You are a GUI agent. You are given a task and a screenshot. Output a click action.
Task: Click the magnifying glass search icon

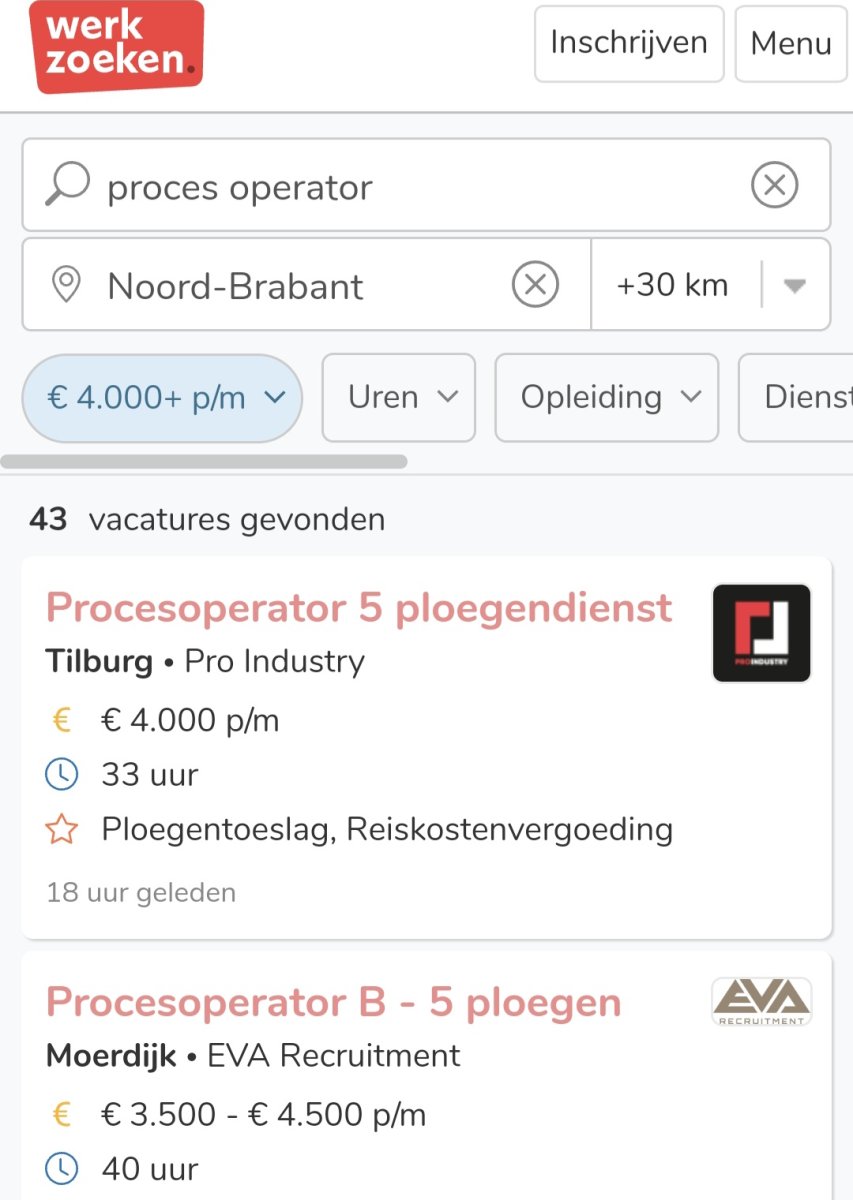point(67,183)
